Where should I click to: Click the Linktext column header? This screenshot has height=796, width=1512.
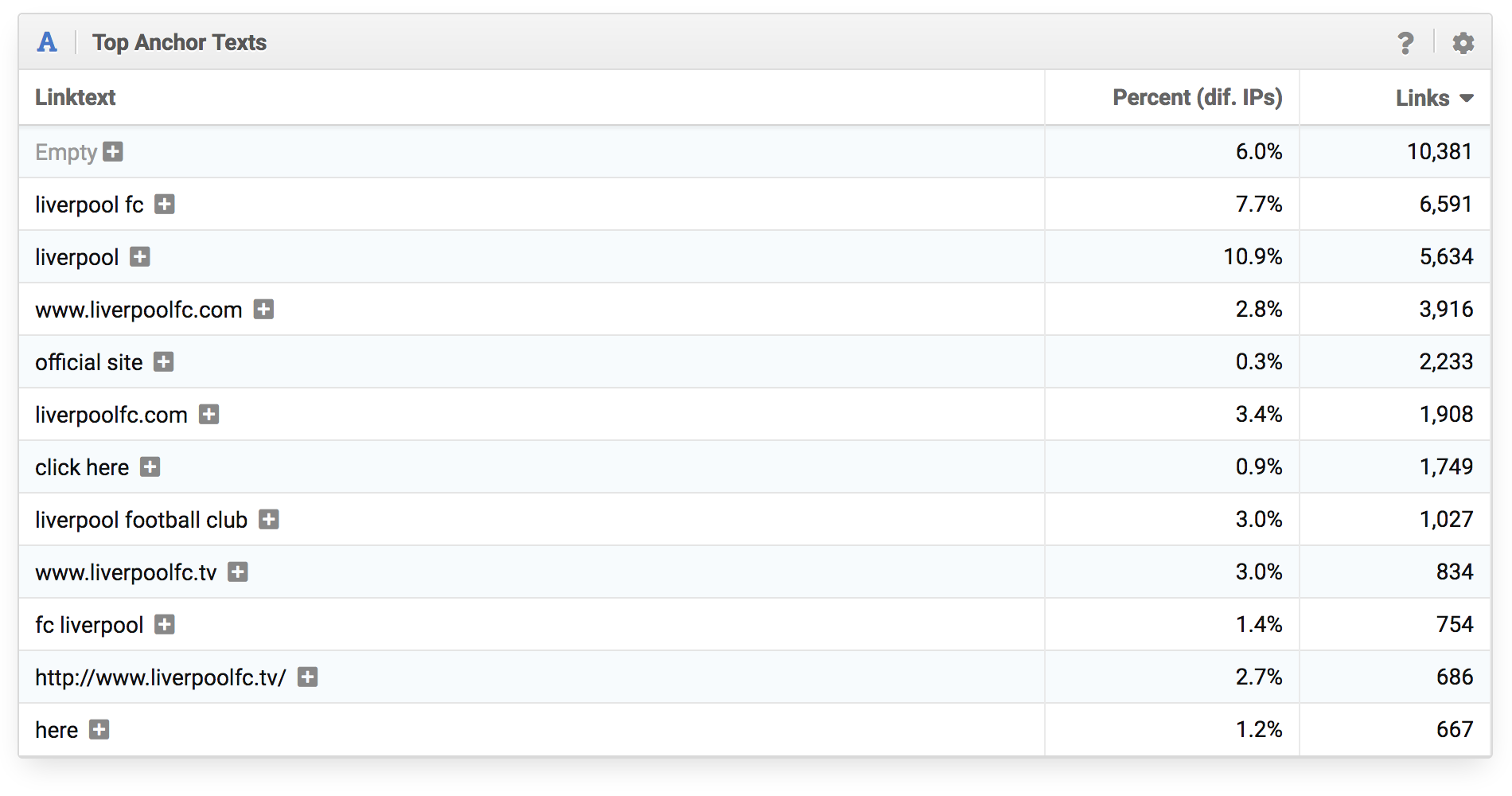tap(76, 98)
